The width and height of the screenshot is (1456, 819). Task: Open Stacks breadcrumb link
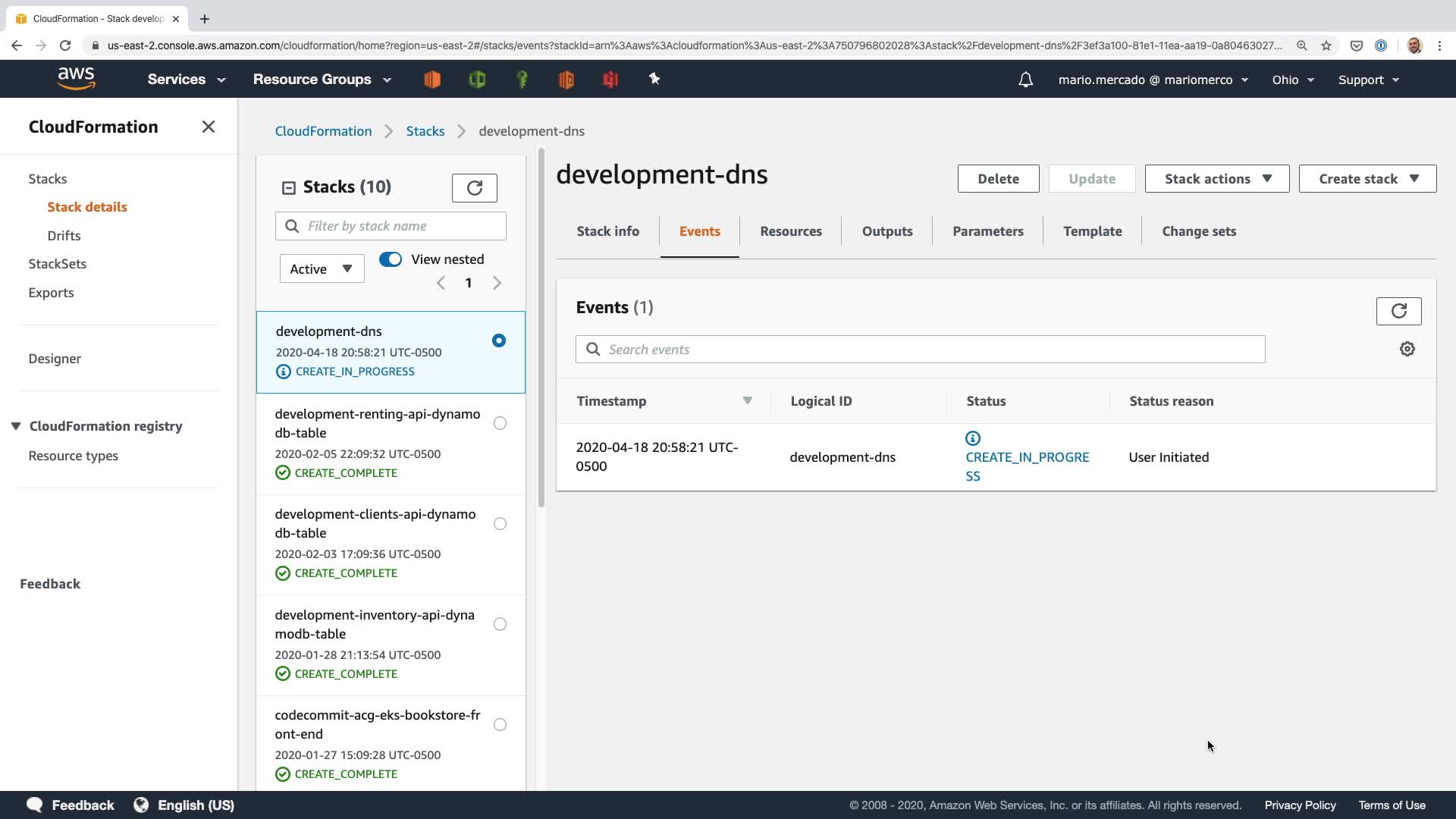point(425,131)
